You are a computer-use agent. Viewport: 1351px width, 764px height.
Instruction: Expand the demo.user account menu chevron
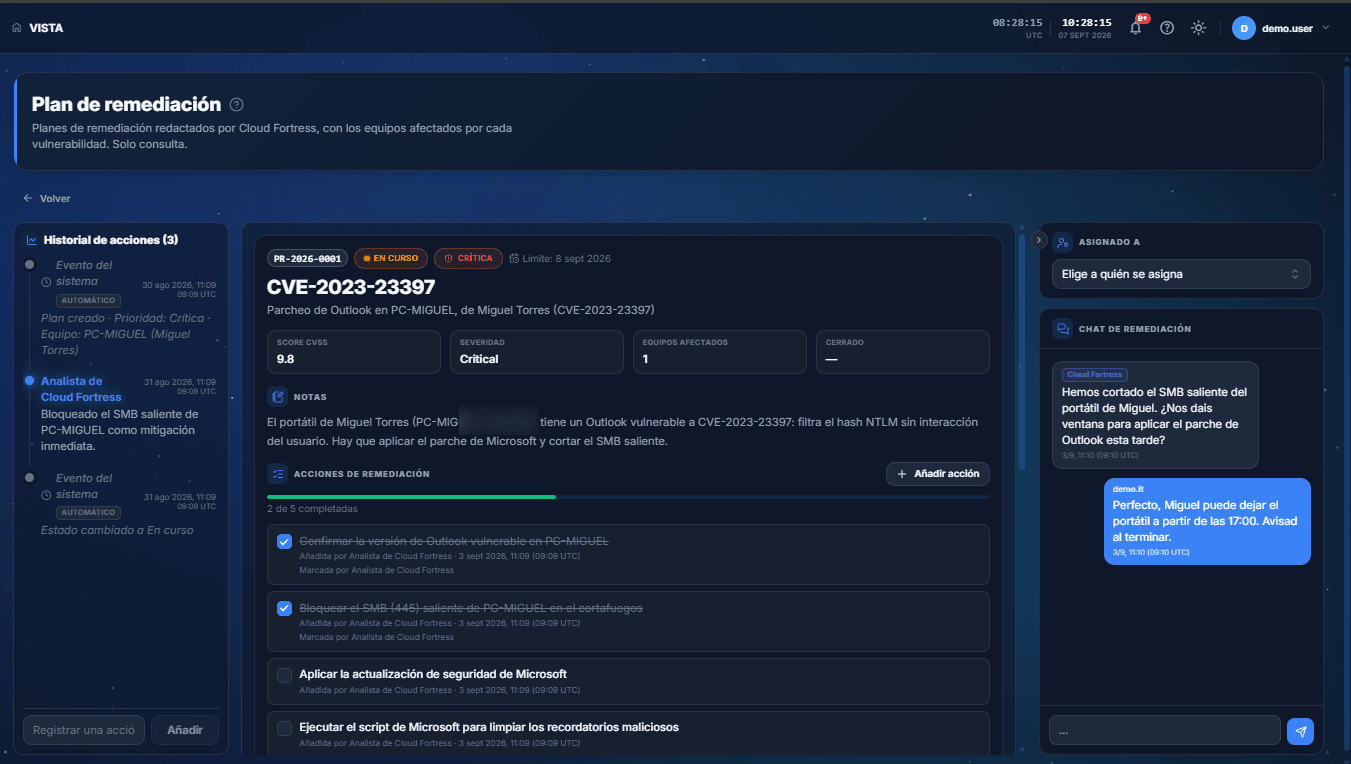pyautogui.click(x=1326, y=28)
